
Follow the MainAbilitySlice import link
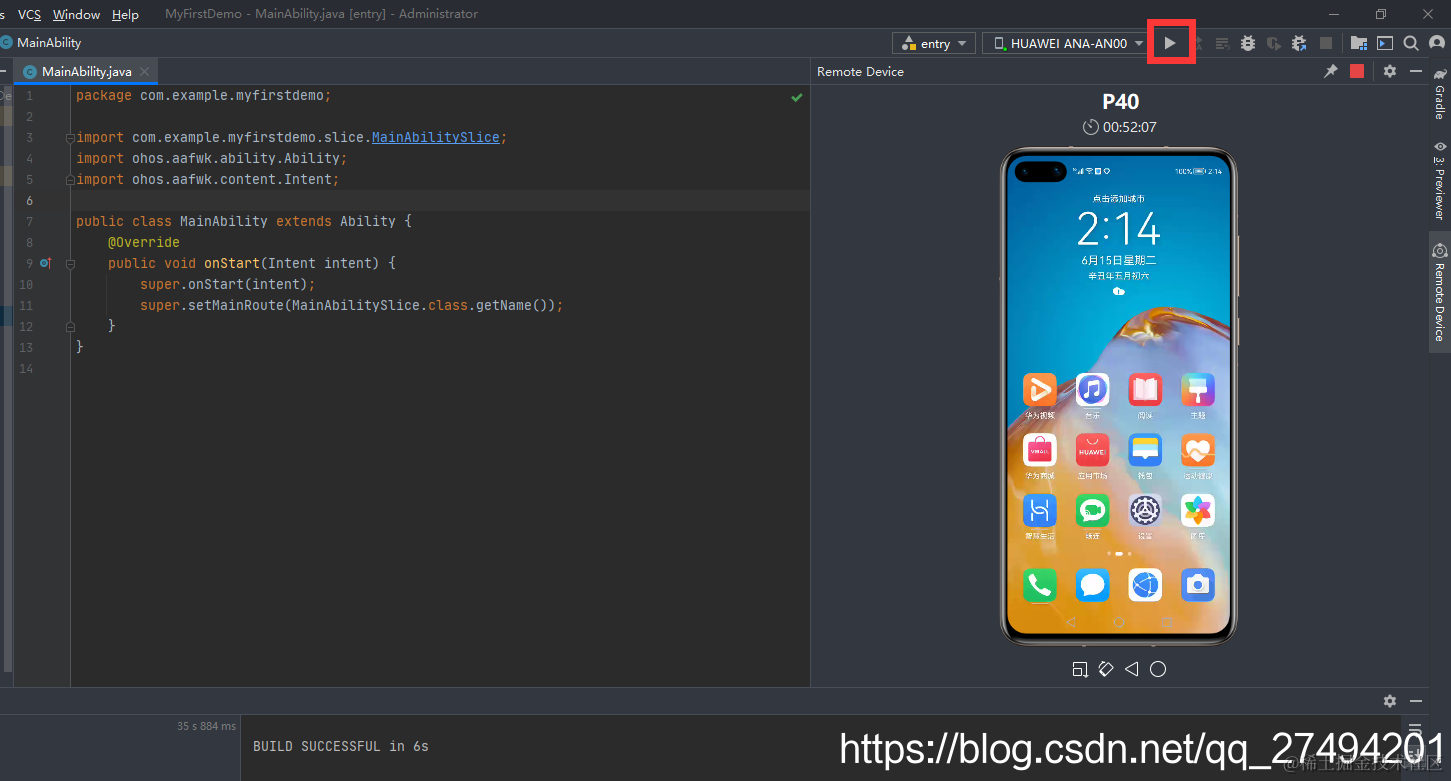point(435,137)
